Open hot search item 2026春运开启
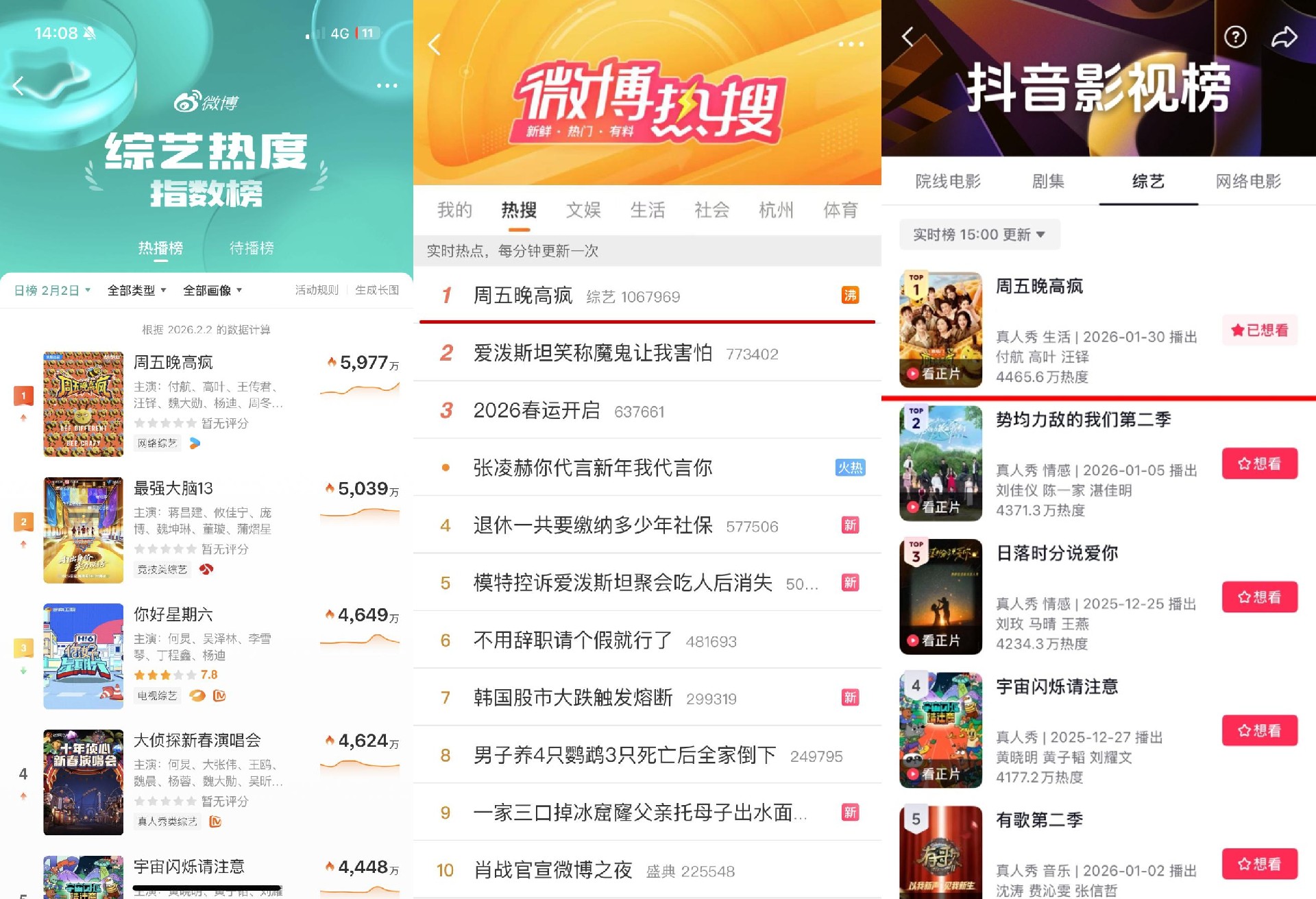 click(x=537, y=411)
